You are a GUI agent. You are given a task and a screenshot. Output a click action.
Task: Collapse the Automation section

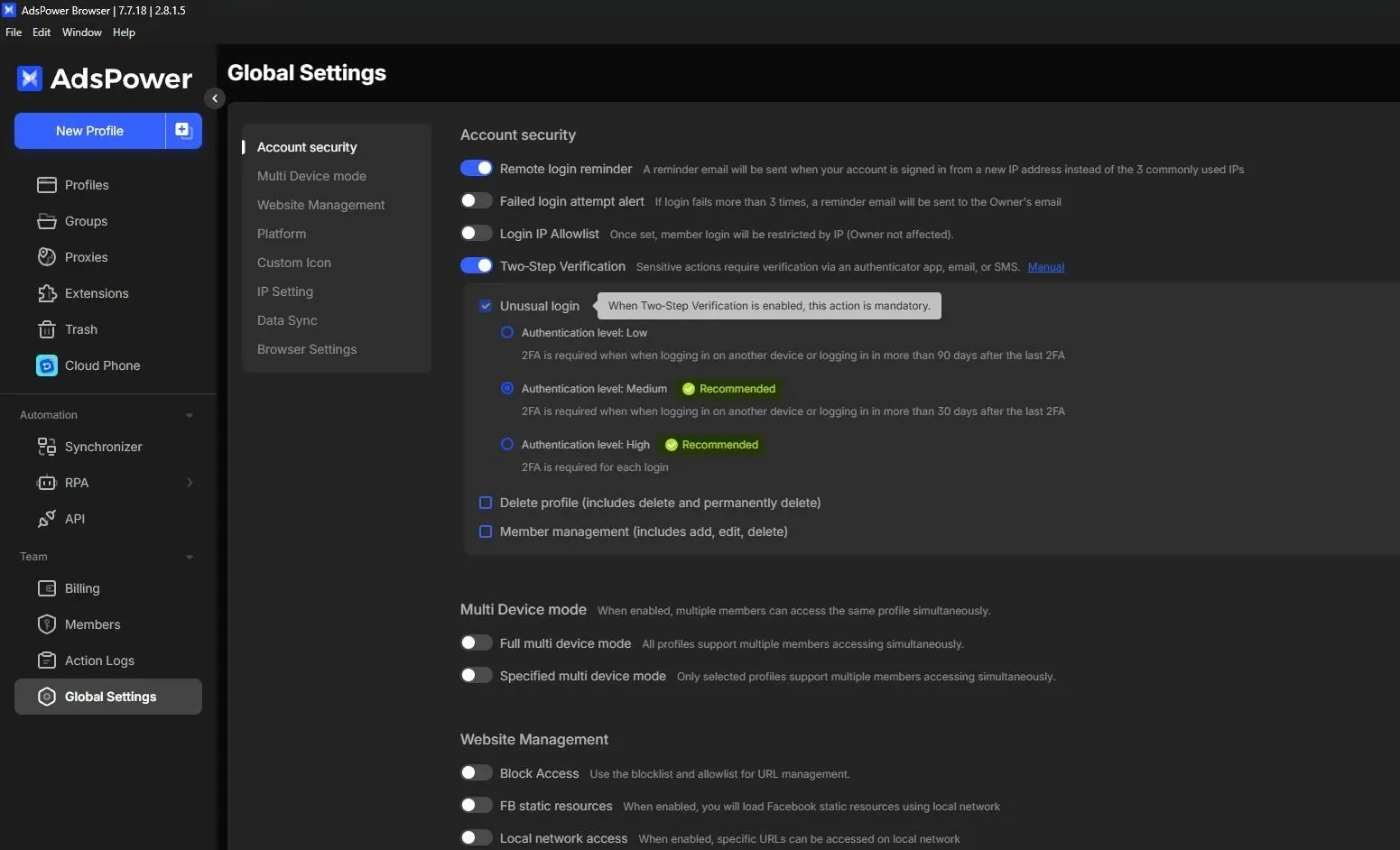tap(189, 415)
